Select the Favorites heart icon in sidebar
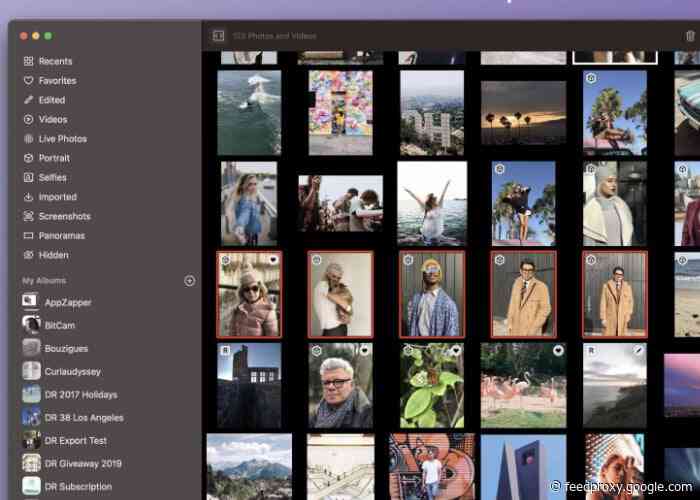 tap(29, 80)
